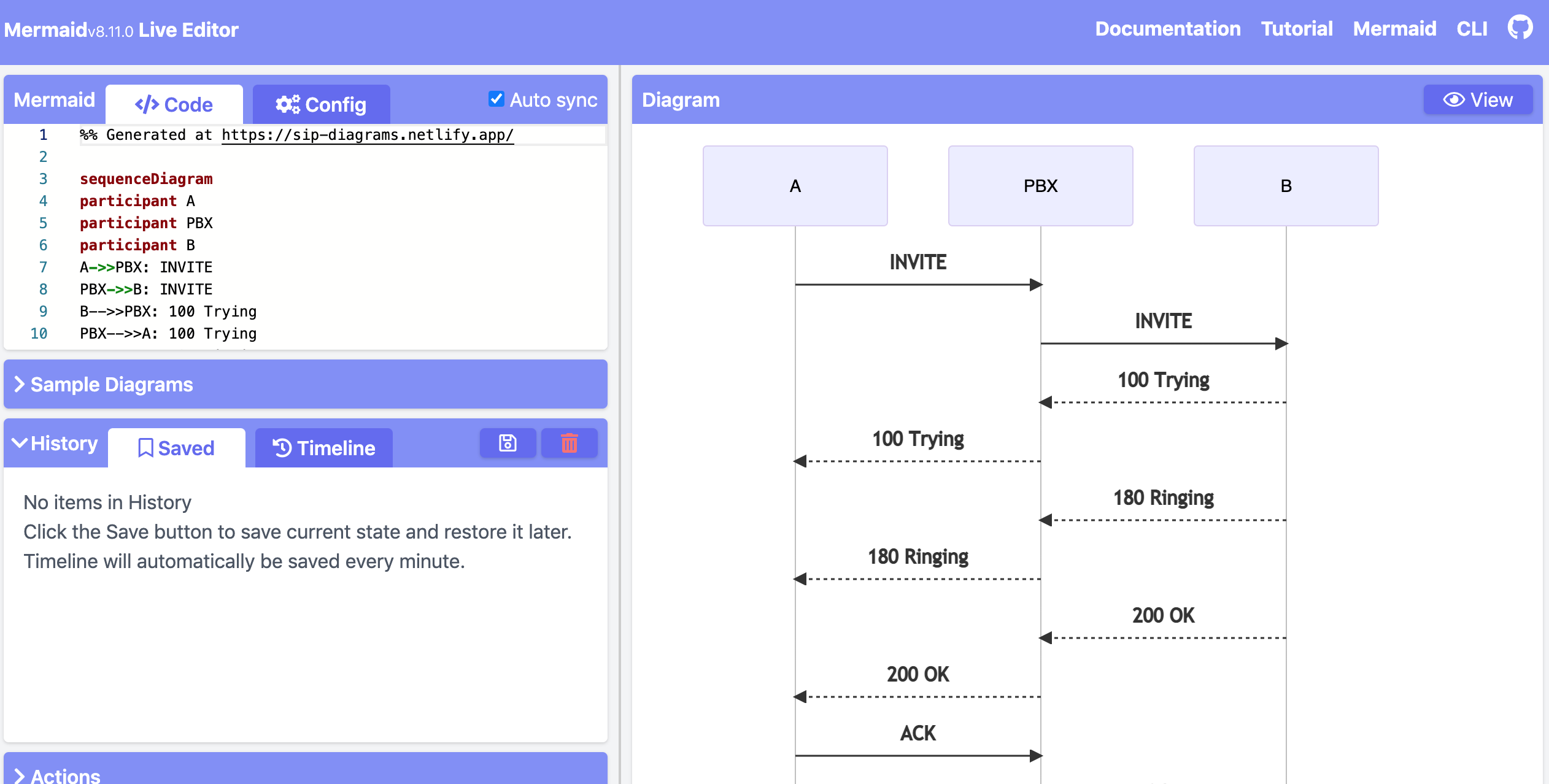The height and width of the screenshot is (784, 1549).
Task: Click the bookmark icon on the Saved tab
Action: 145,447
